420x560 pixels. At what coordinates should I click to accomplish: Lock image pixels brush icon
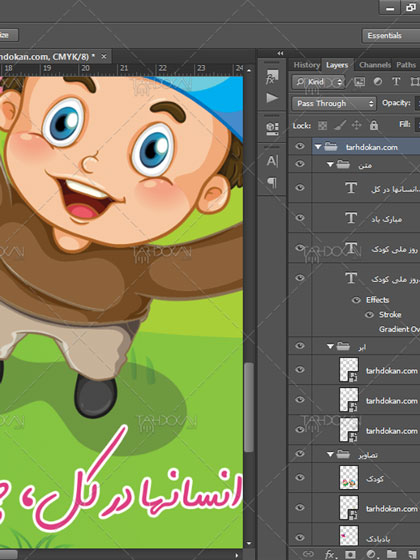click(340, 125)
